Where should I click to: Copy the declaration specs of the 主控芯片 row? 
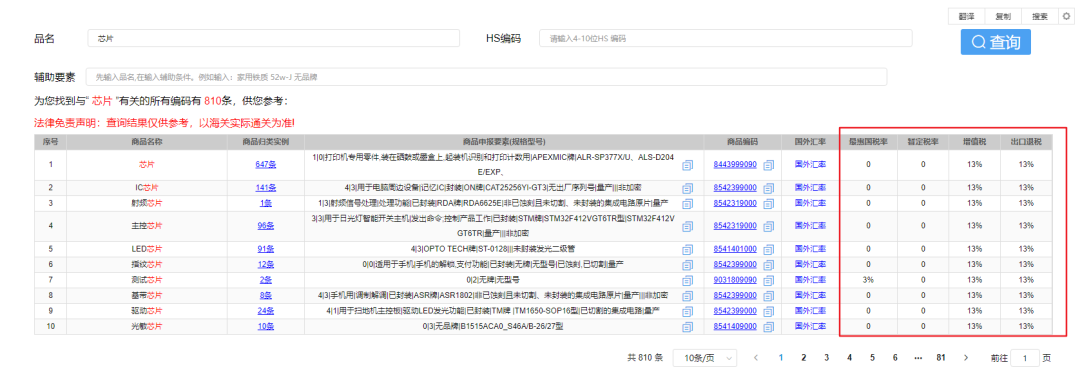[x=687, y=226]
